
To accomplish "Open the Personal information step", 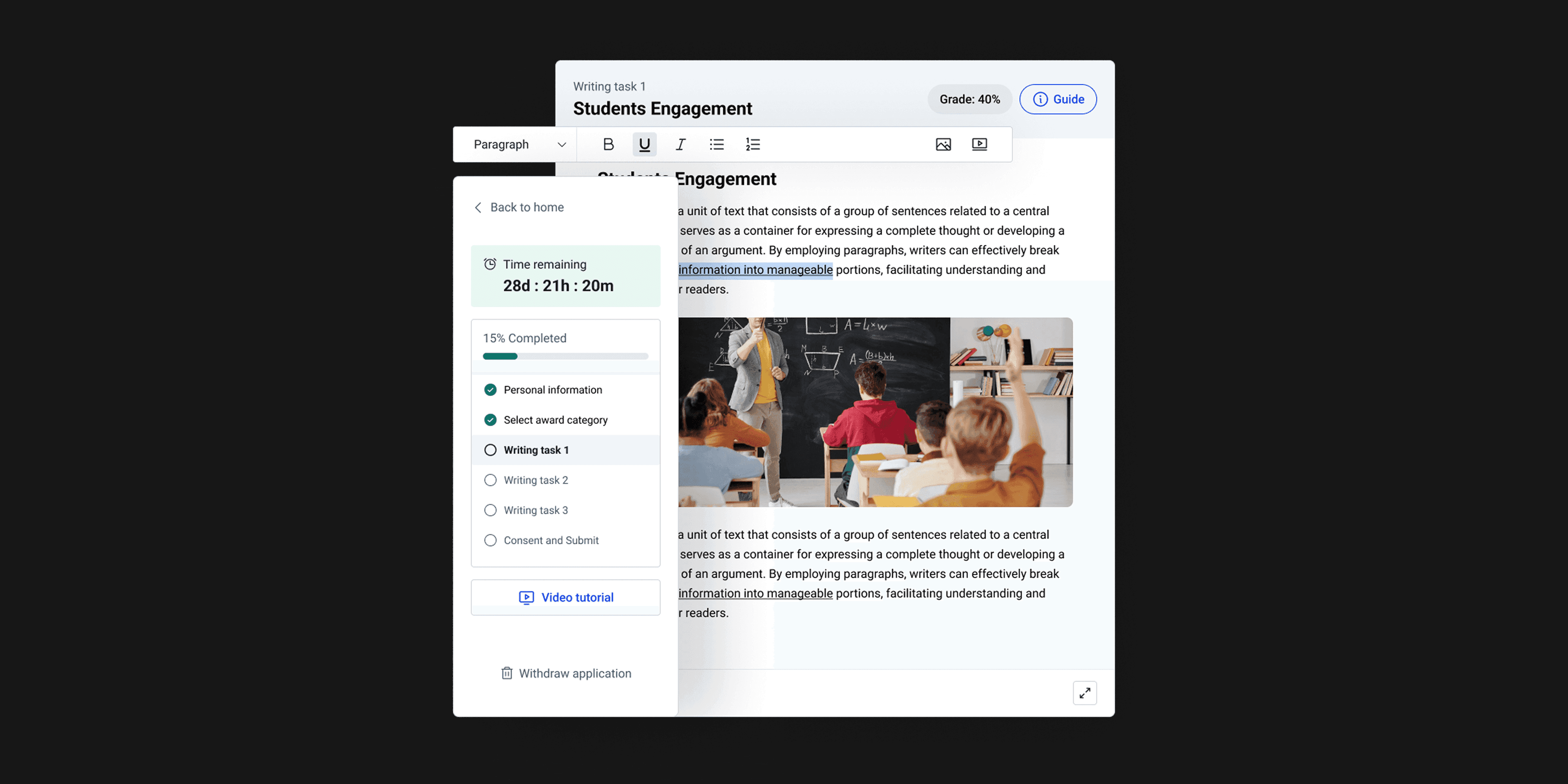I will (x=552, y=390).
